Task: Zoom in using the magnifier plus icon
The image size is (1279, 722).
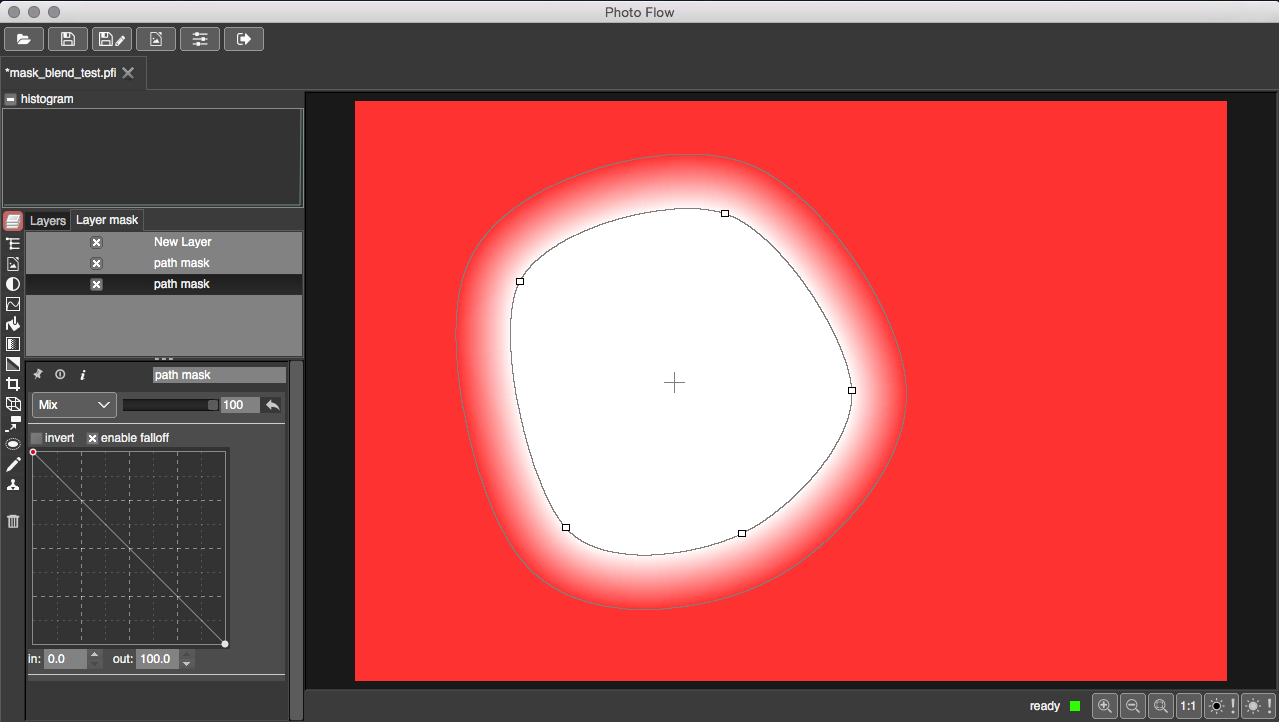Action: [1105, 706]
